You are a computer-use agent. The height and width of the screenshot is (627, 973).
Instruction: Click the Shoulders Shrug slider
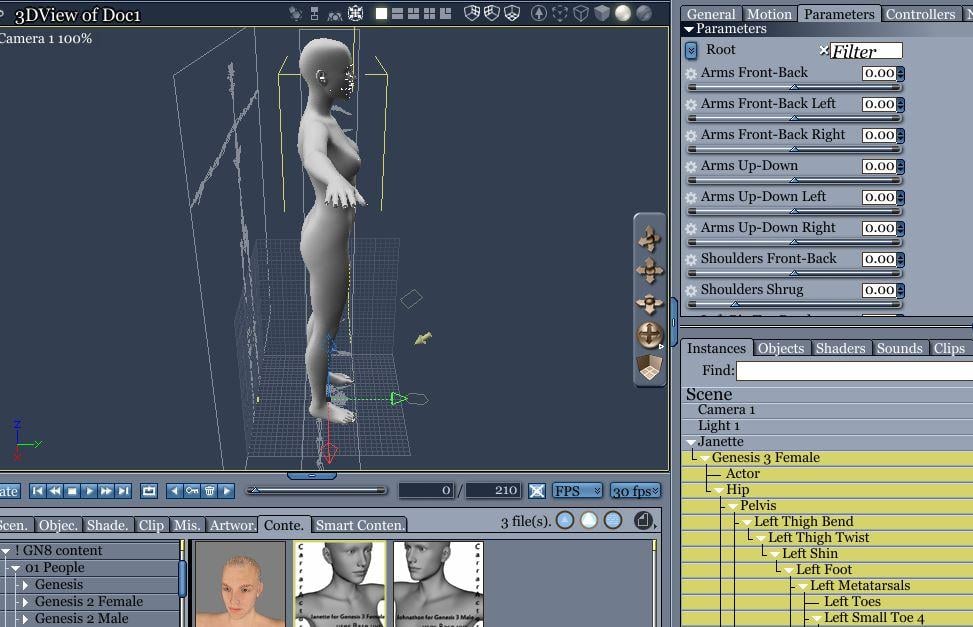point(793,304)
